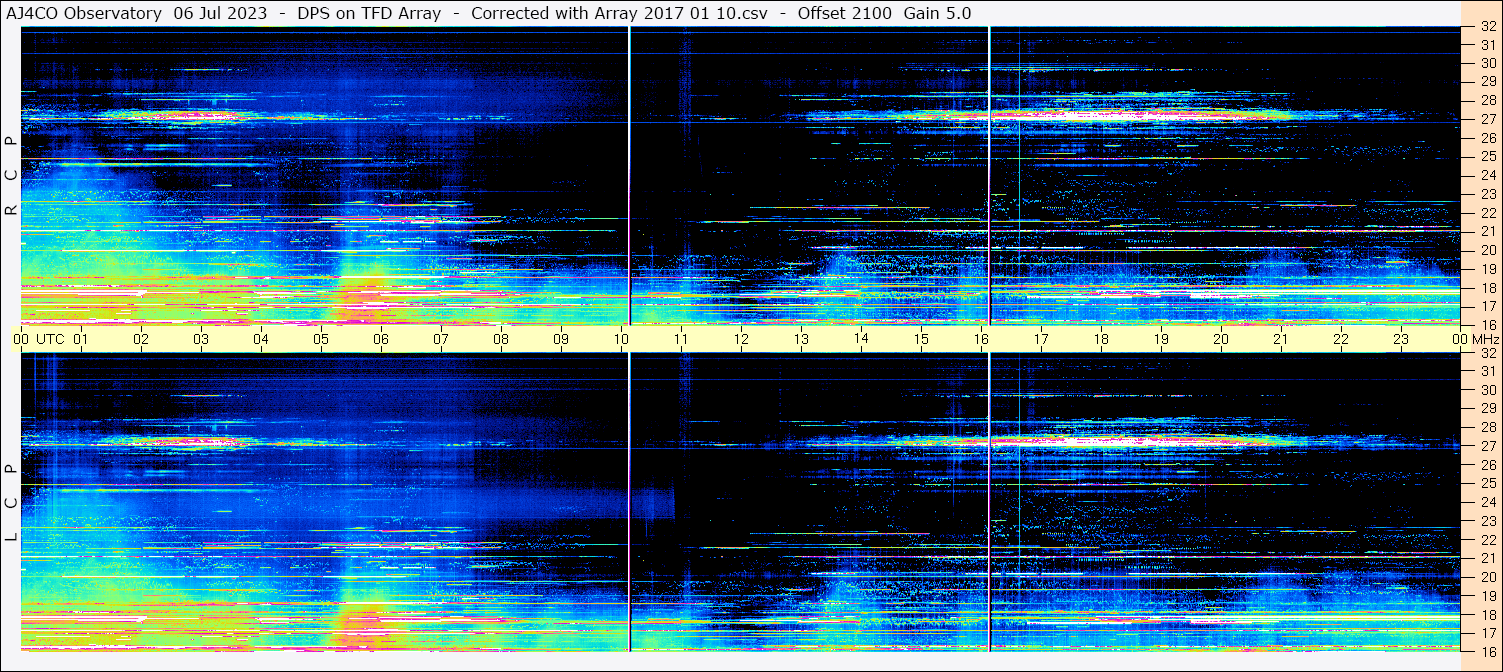
Task: Click the 'AJ4CO Observatory' title text
Action: point(84,13)
